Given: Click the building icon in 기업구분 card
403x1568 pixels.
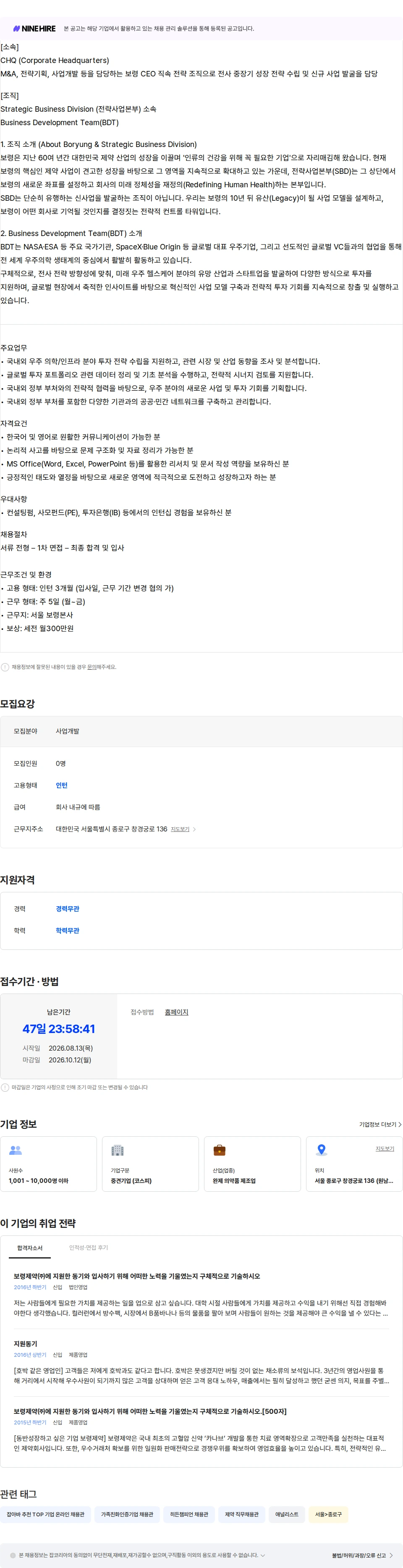Looking at the screenshot, I should click(x=118, y=1151).
